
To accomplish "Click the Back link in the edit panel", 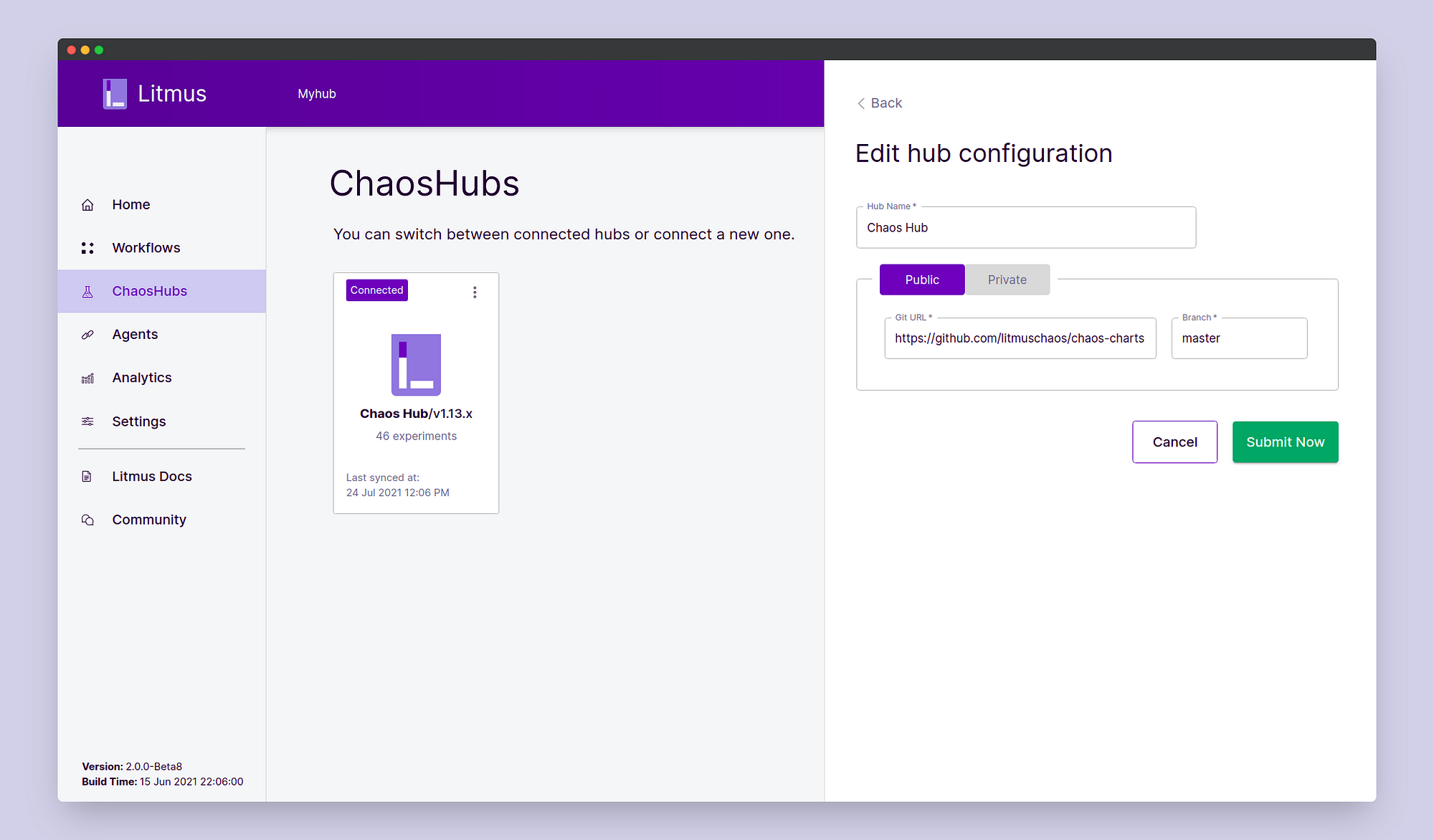I will click(x=880, y=103).
